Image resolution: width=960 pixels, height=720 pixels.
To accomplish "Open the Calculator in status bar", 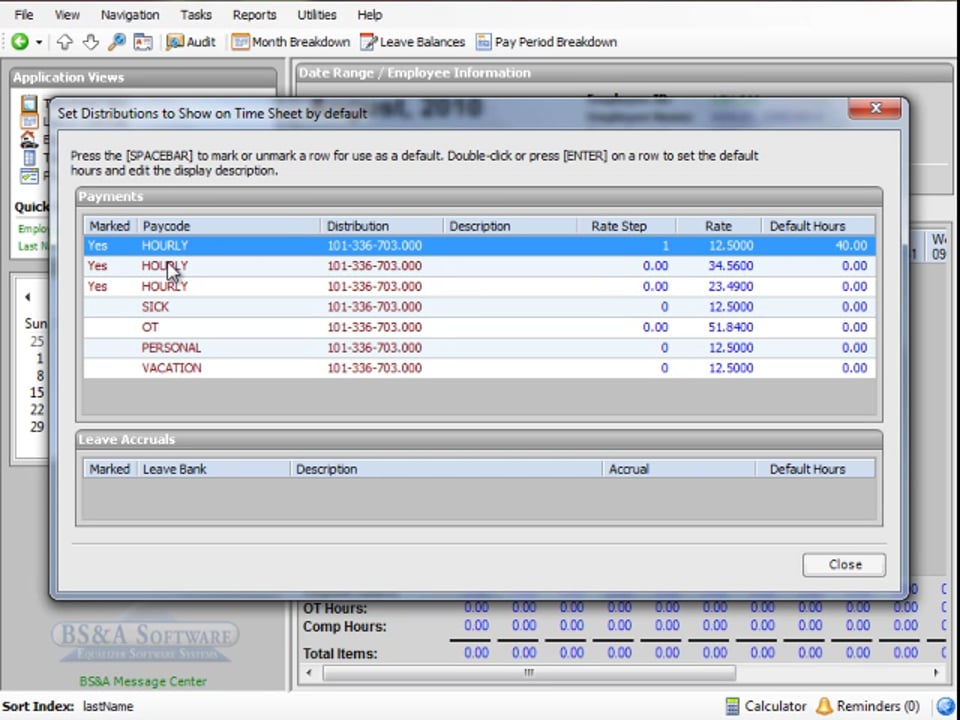I will coord(765,706).
